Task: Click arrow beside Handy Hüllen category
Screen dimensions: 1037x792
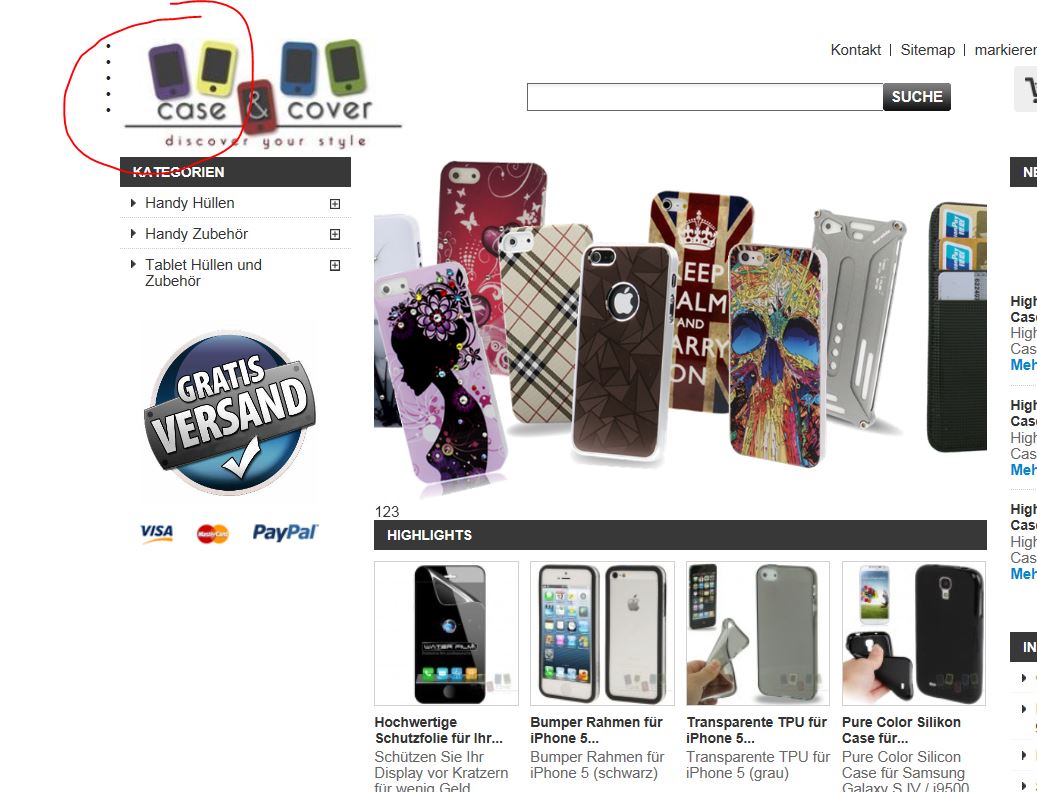Action: (x=133, y=203)
